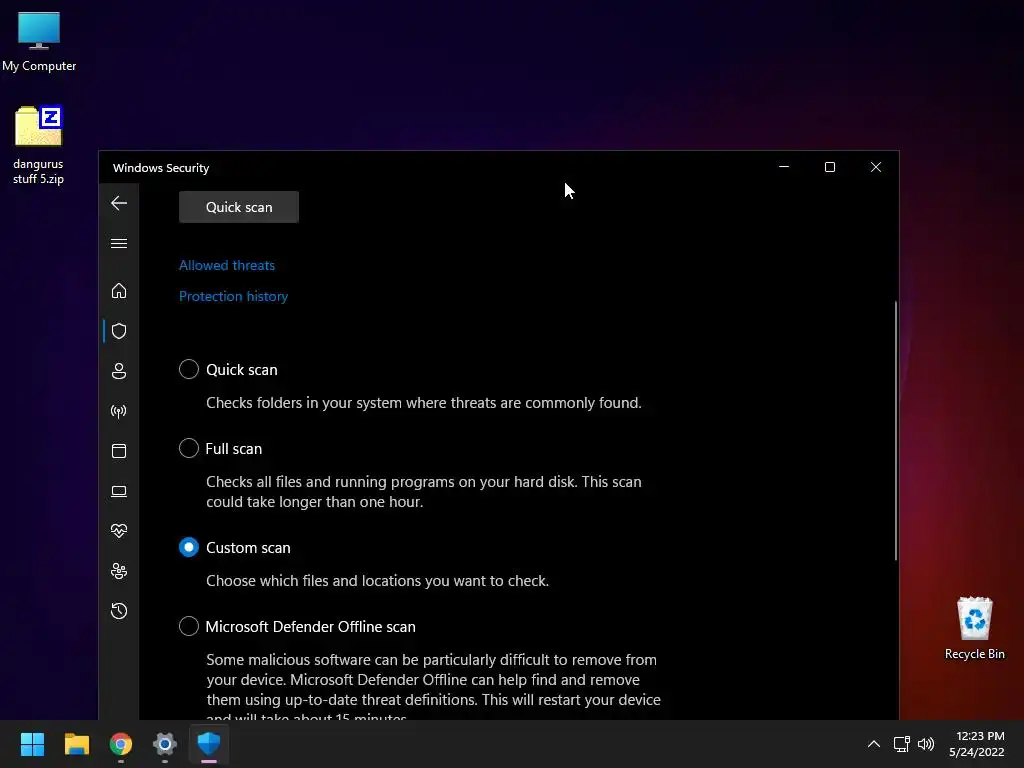Viewport: 1024px width, 768px height.
Task: Open Family options icon
Action: [119, 571]
